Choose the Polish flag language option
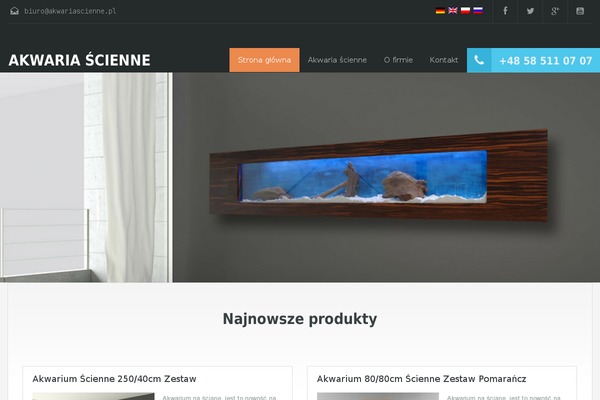600x400 pixels. [465, 11]
